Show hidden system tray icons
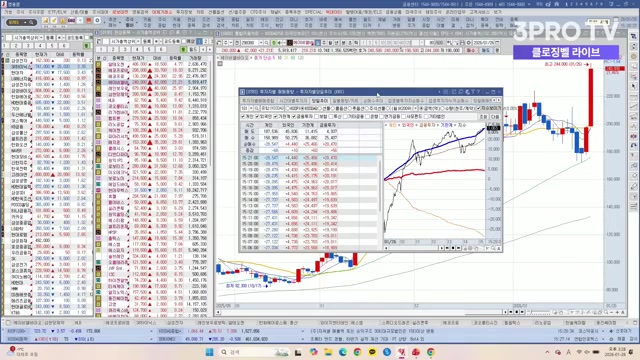 [x=548, y=352]
